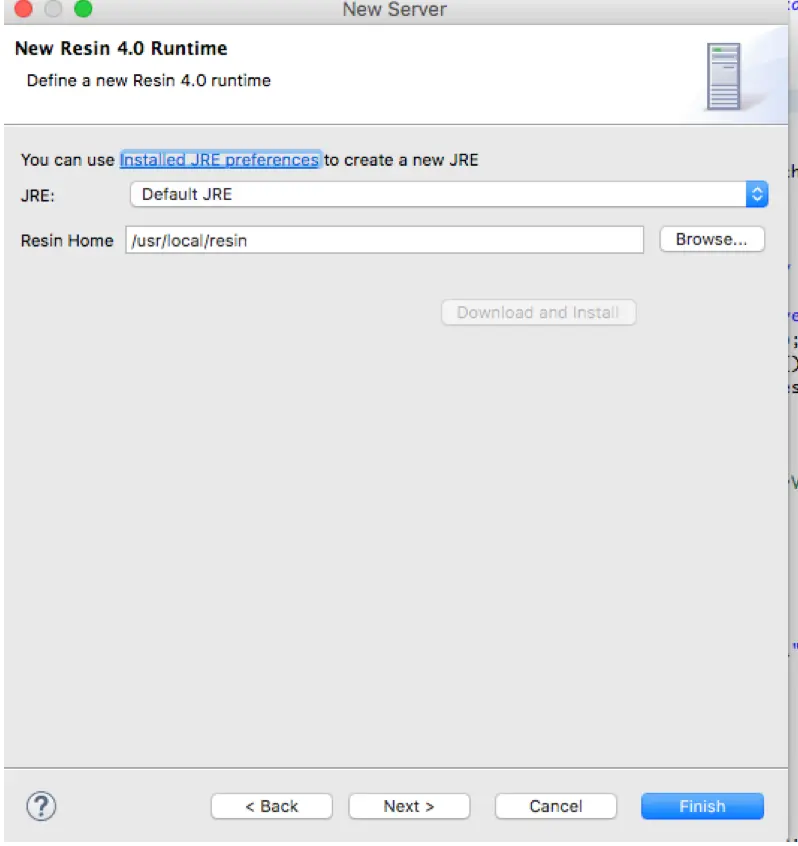Open the Installed JRE preferences link
Image resolution: width=798 pixels, height=846 pixels.
219,160
